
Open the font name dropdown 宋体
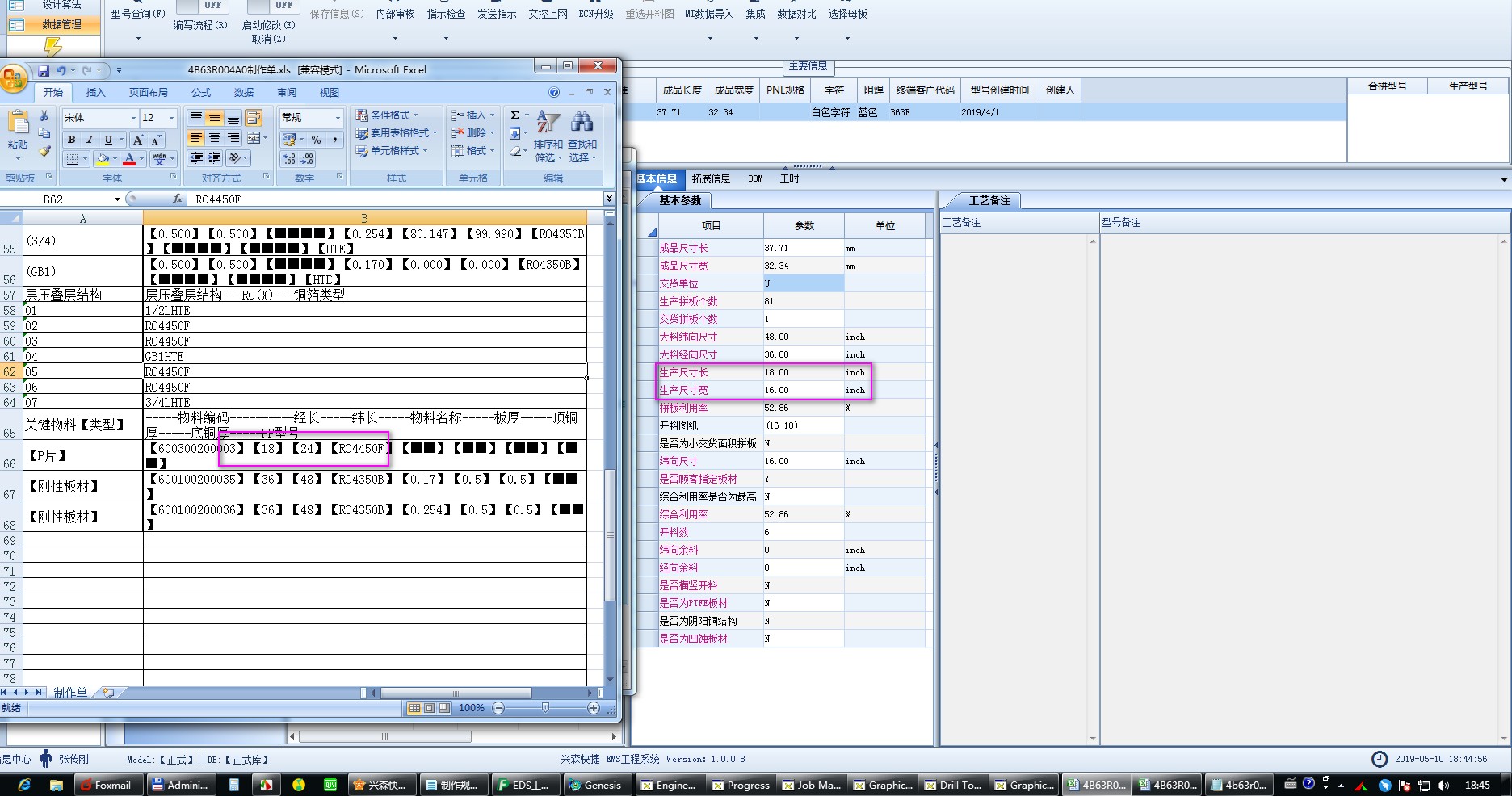(133, 118)
